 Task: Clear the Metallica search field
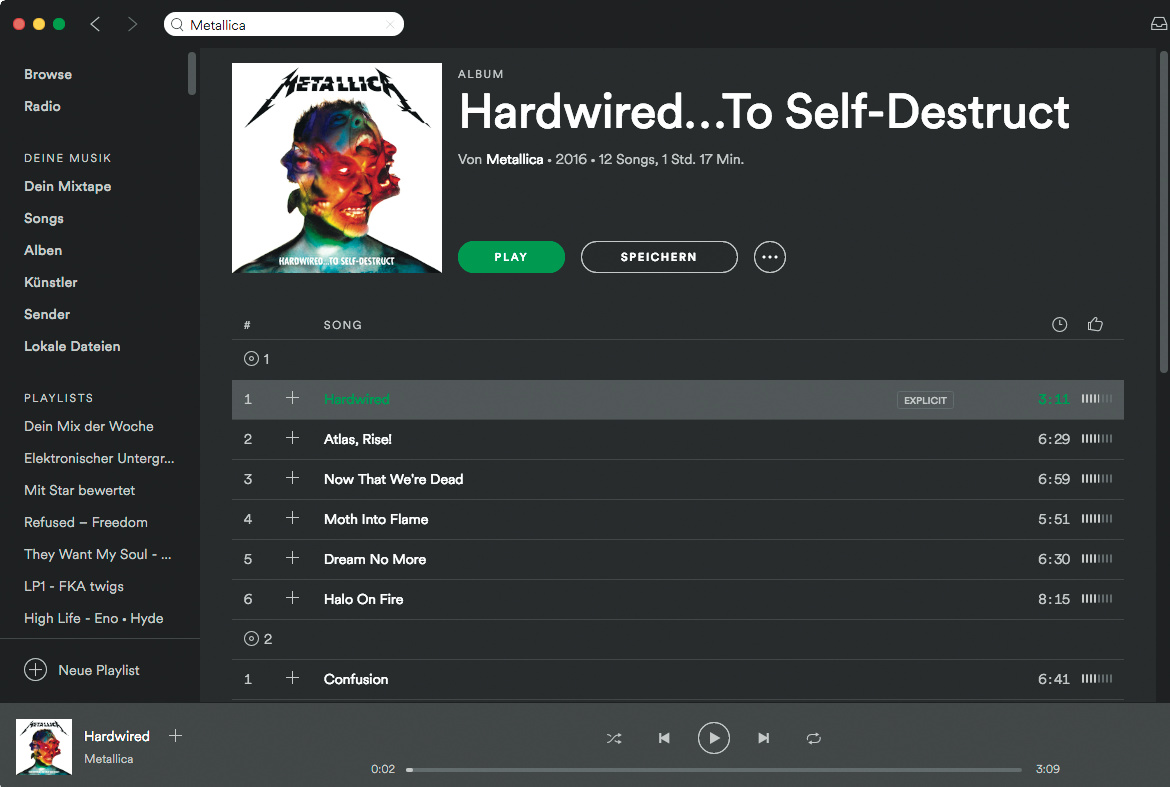coord(390,25)
